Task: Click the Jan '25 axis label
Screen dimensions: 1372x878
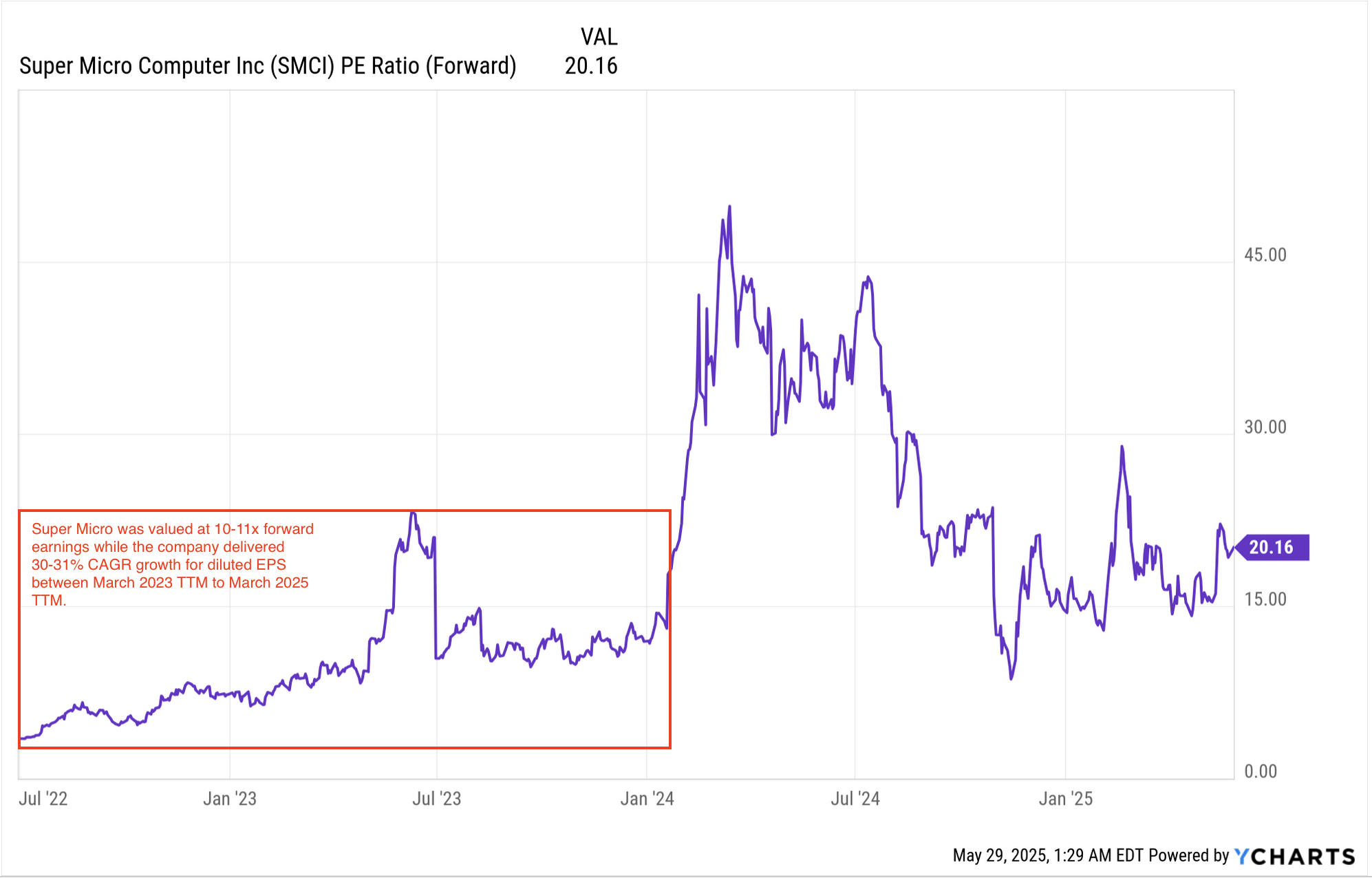Action: tap(1065, 798)
